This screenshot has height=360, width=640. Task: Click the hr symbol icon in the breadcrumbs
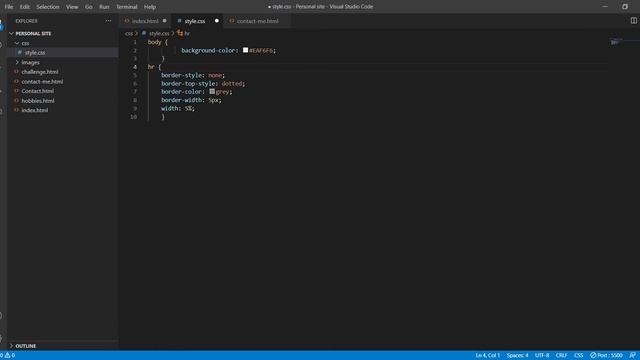click(180, 33)
